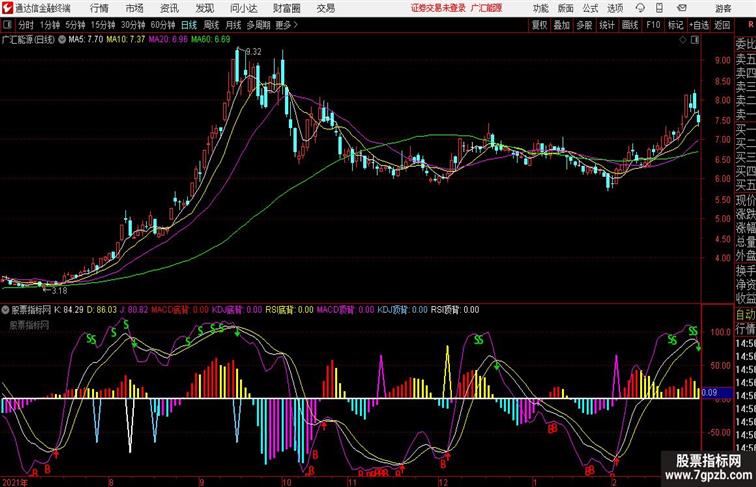Open the 行情 menu
Image resolution: width=756 pixels, height=487 pixels.
[x=99, y=8]
